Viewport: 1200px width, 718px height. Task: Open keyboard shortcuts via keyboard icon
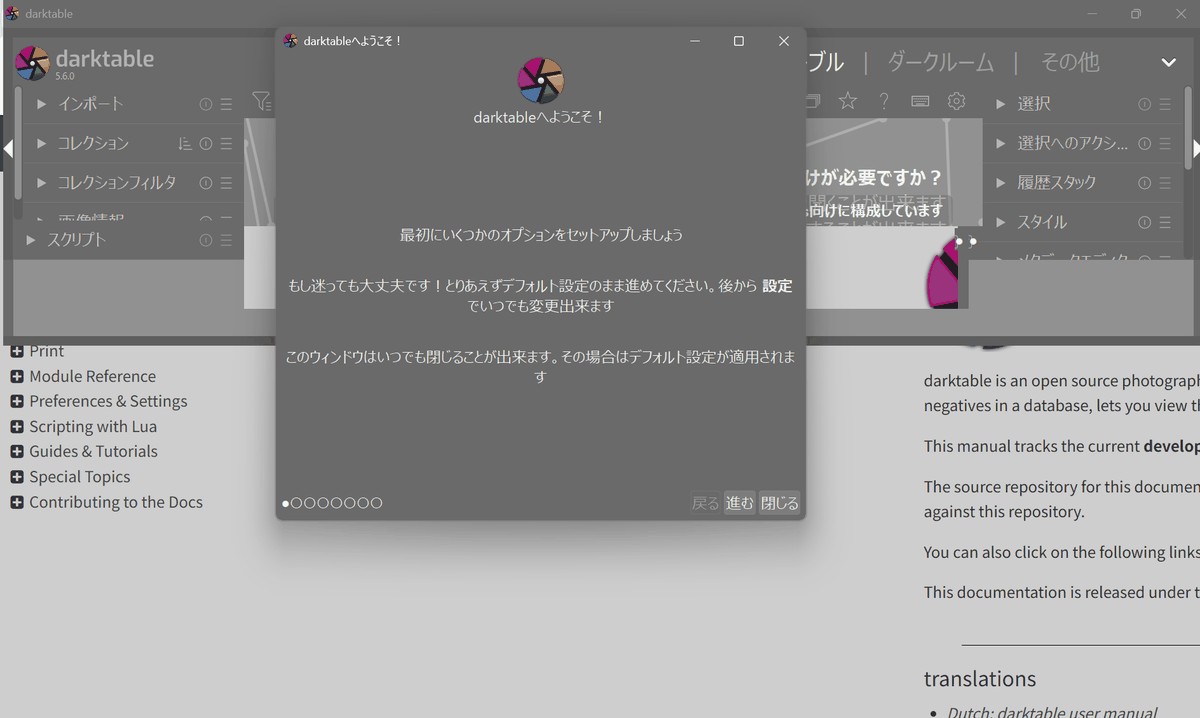pyautogui.click(x=920, y=101)
